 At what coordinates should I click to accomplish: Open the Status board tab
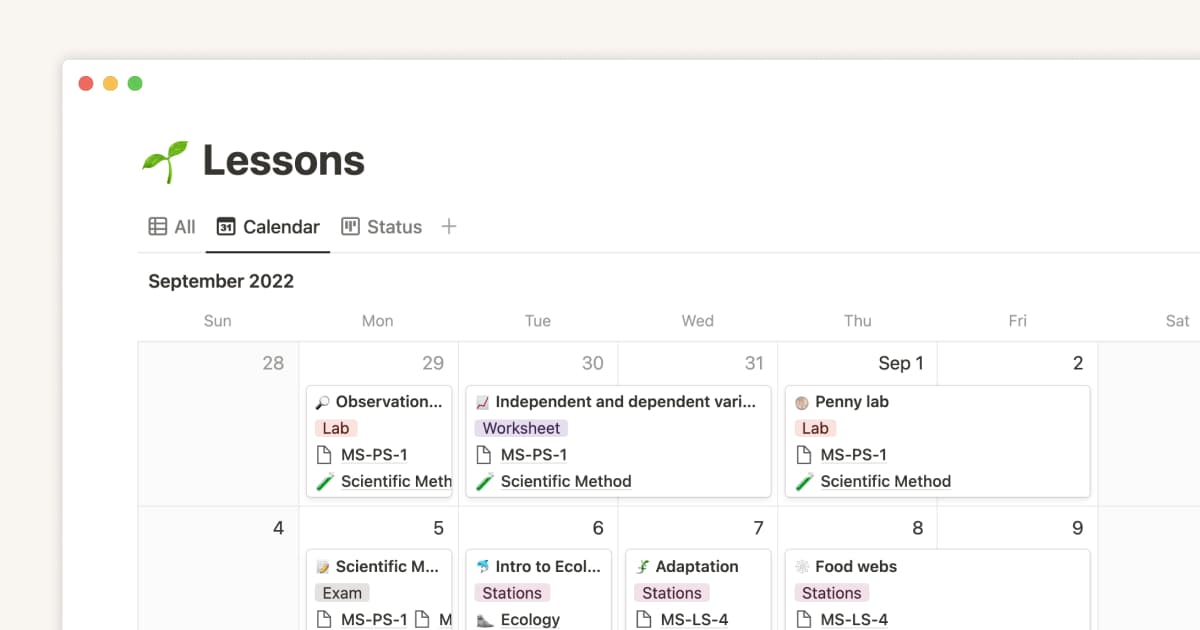point(382,227)
